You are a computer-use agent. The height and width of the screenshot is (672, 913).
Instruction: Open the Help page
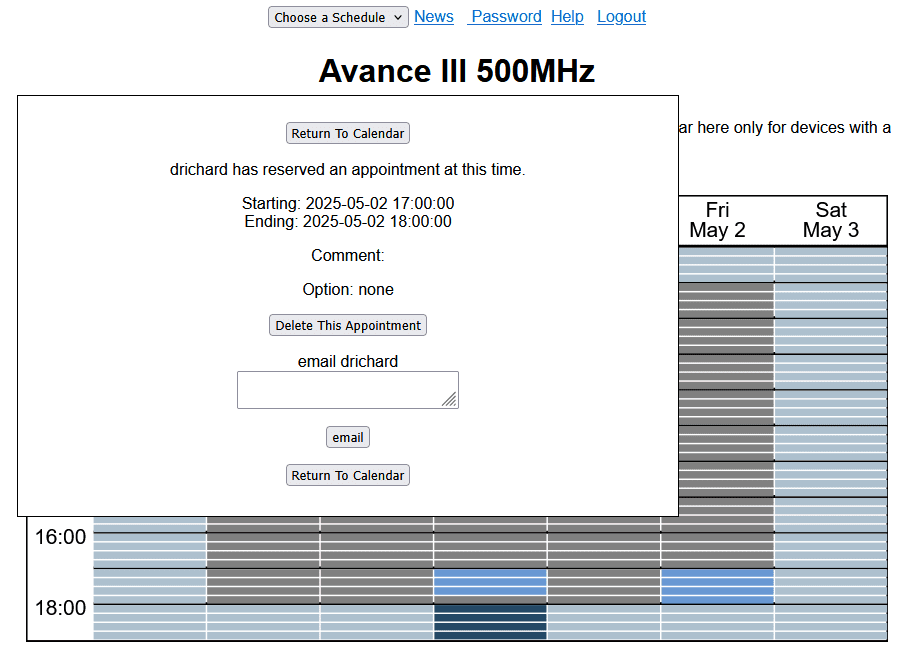coord(567,16)
